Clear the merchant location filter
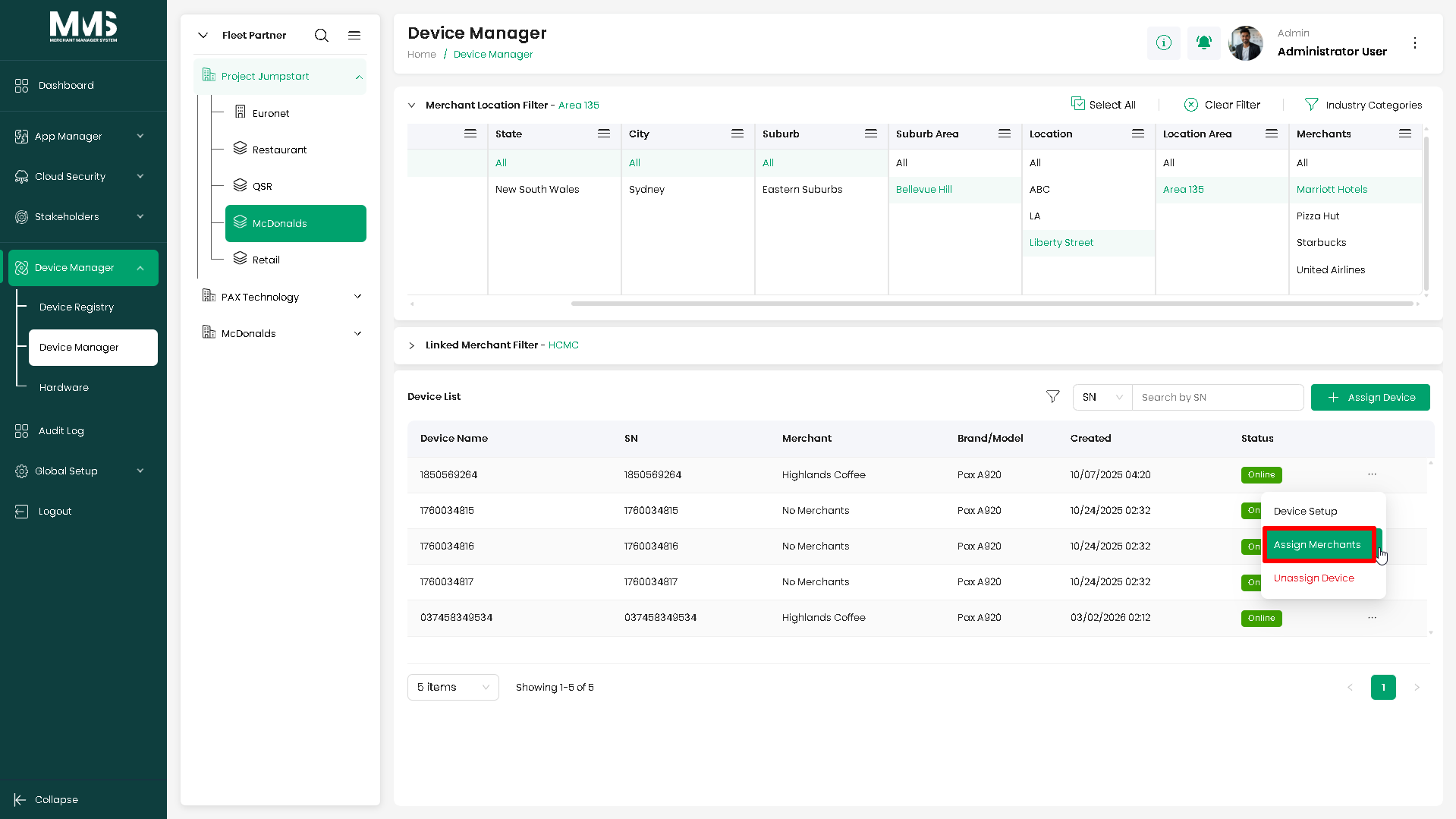 click(x=1222, y=105)
